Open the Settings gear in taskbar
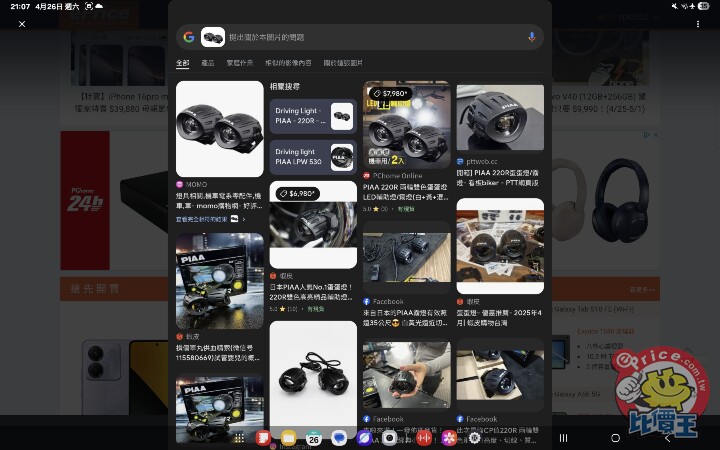 coord(474,438)
